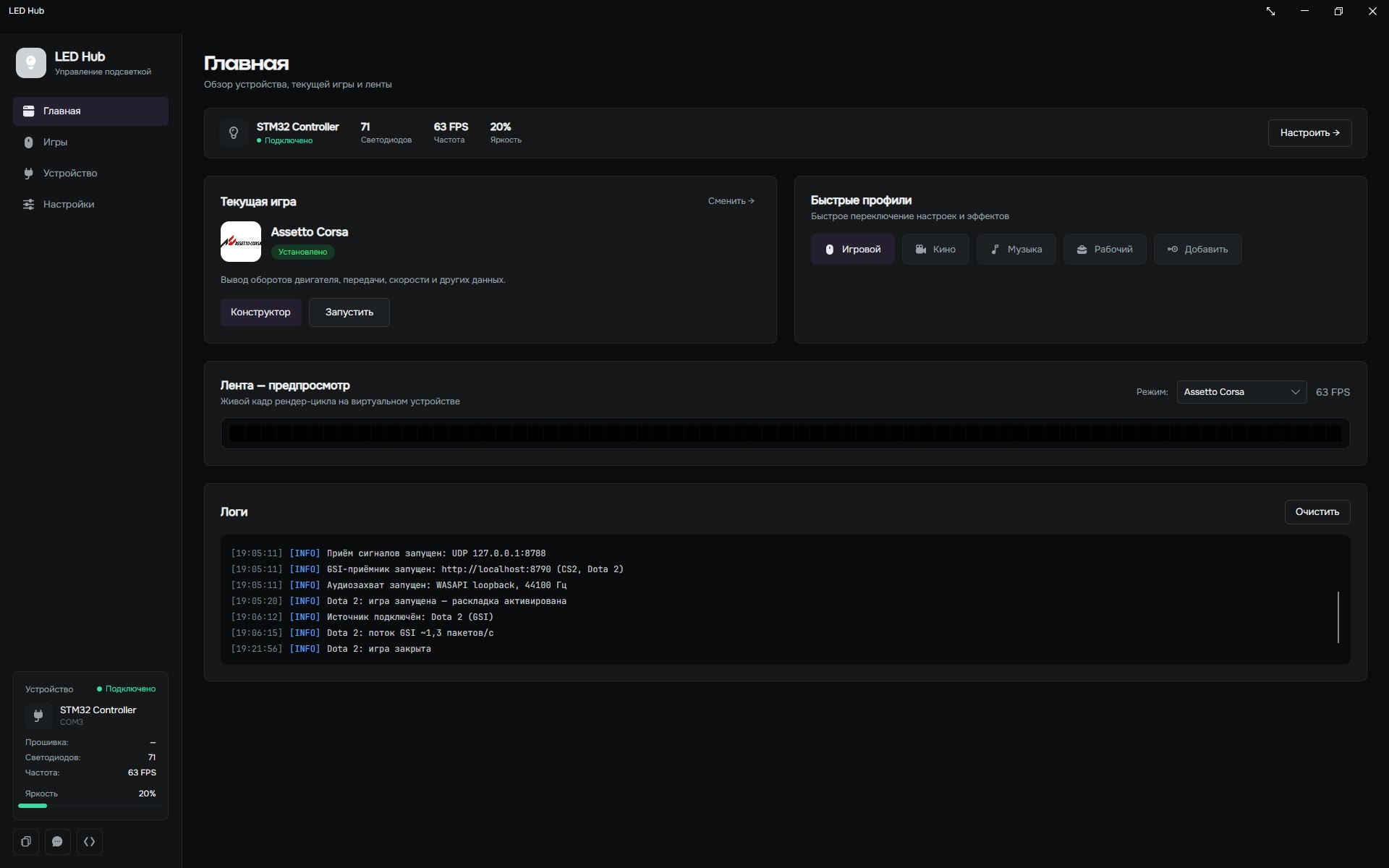Click the plug icon in device status card

(38, 715)
